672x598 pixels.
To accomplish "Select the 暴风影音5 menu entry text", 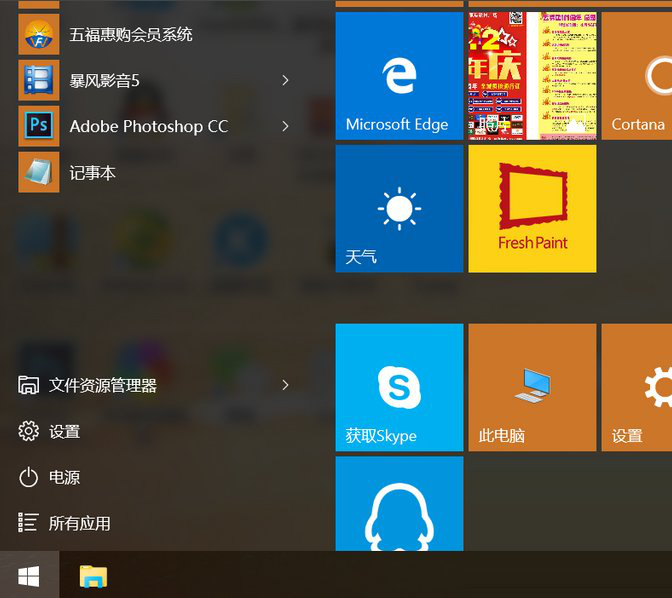I will pos(105,81).
